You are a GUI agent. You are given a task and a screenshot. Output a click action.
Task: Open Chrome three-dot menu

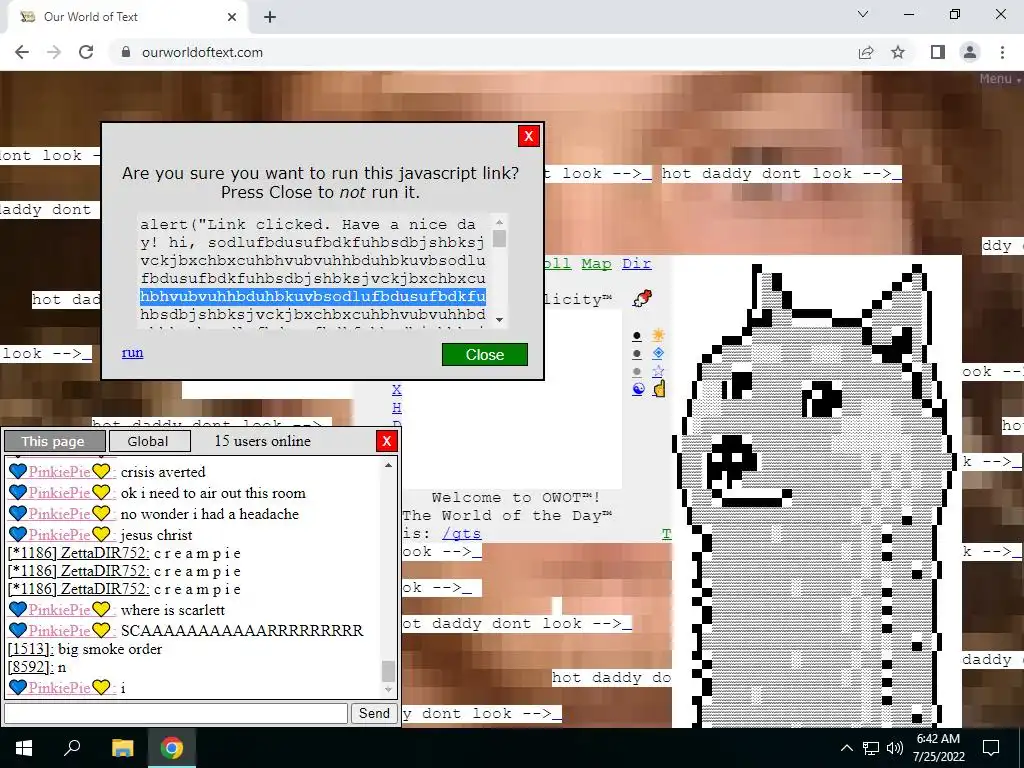click(1002, 52)
